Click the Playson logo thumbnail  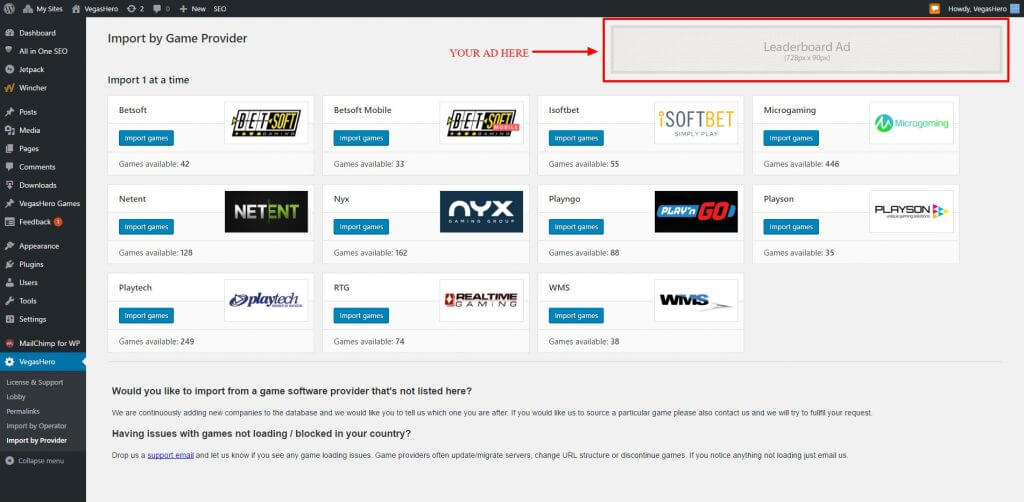(911, 212)
